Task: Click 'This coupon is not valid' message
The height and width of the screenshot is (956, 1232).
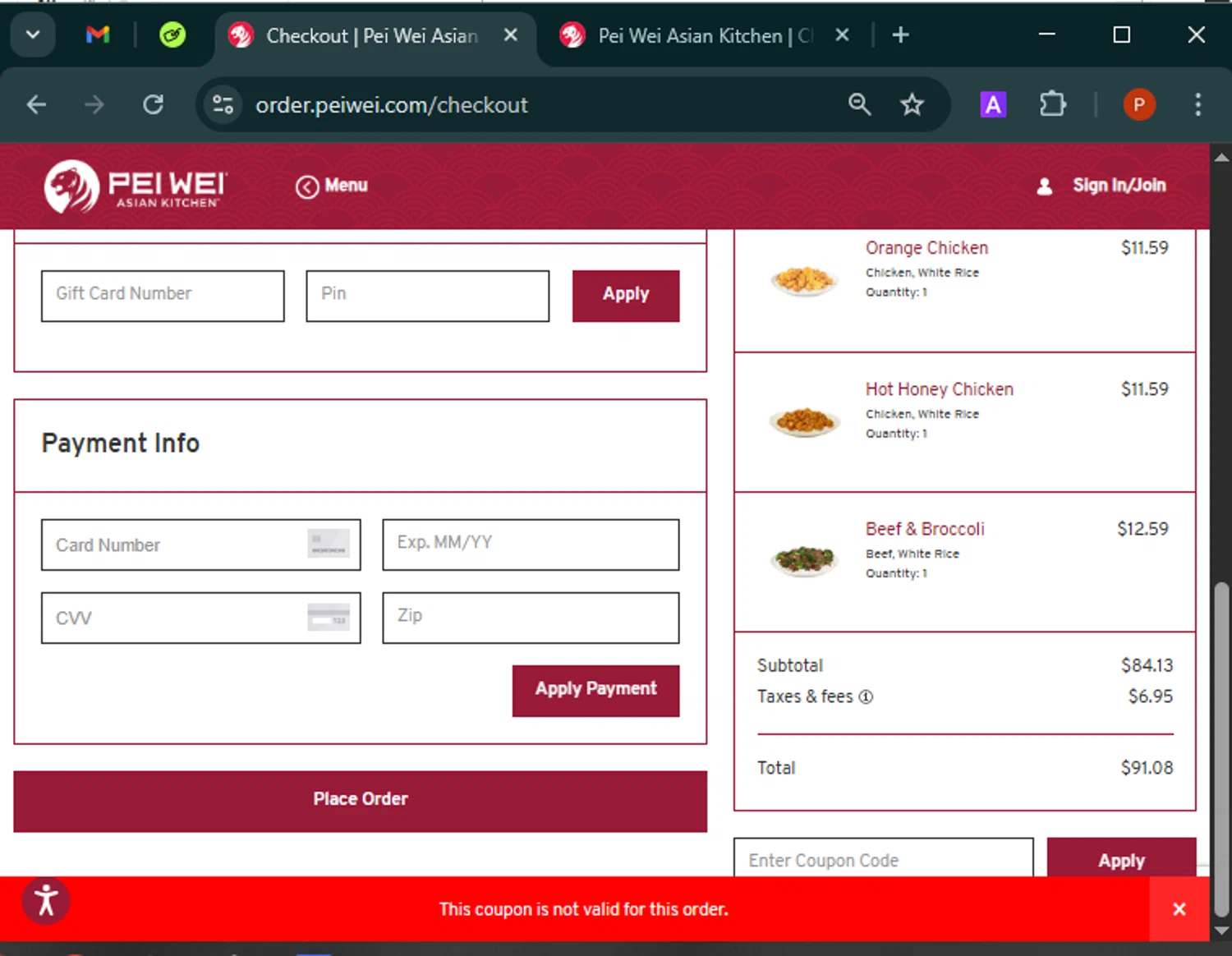Action: click(583, 909)
